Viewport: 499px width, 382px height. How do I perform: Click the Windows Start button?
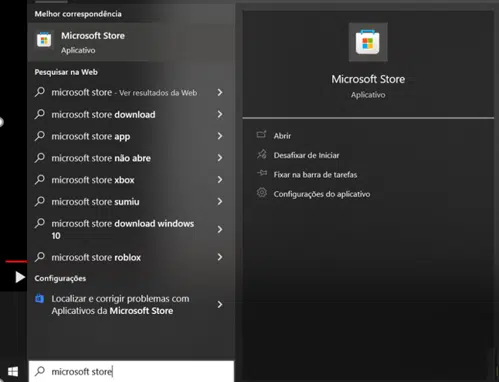[13, 371]
